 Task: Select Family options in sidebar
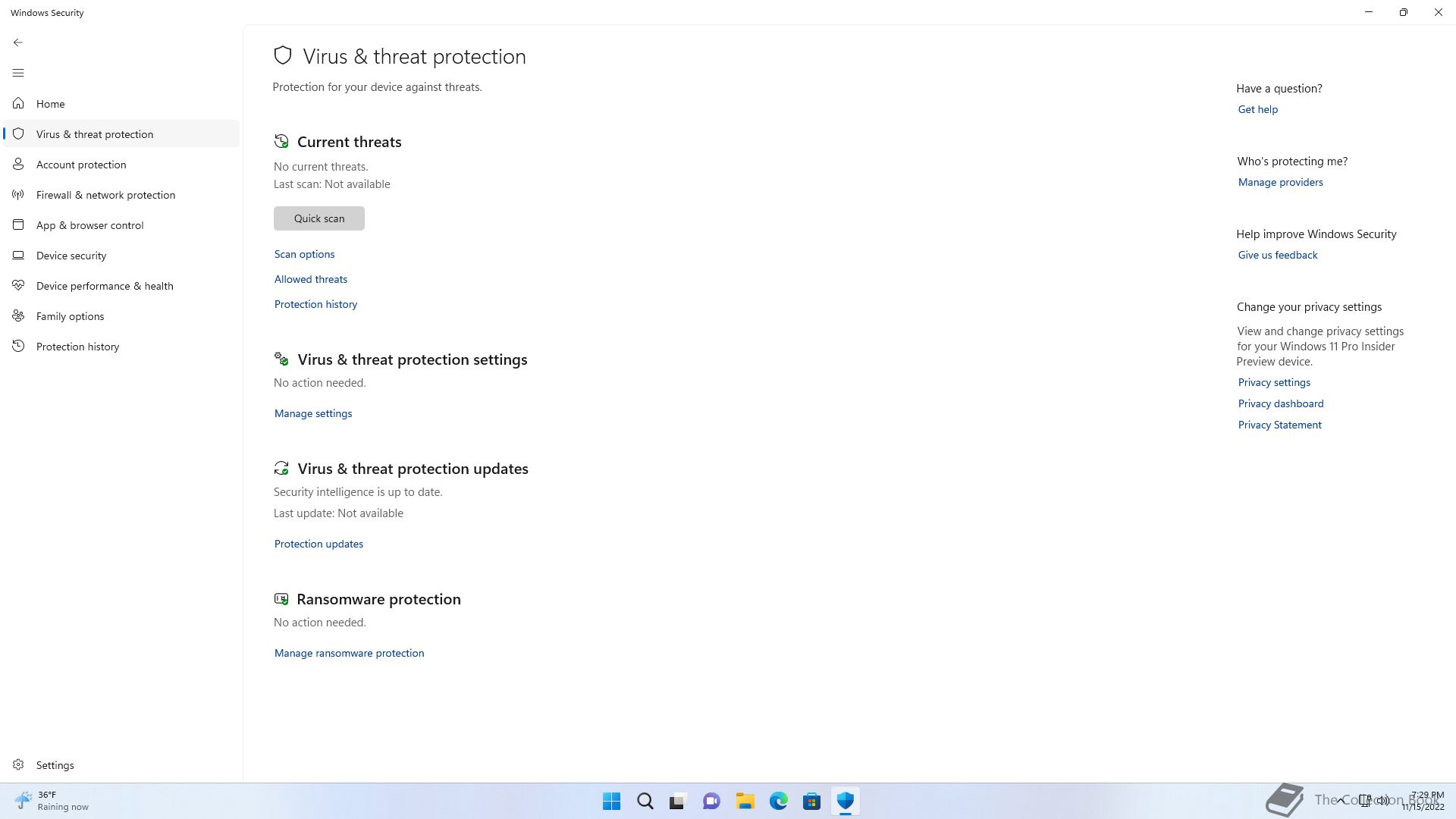click(121, 315)
